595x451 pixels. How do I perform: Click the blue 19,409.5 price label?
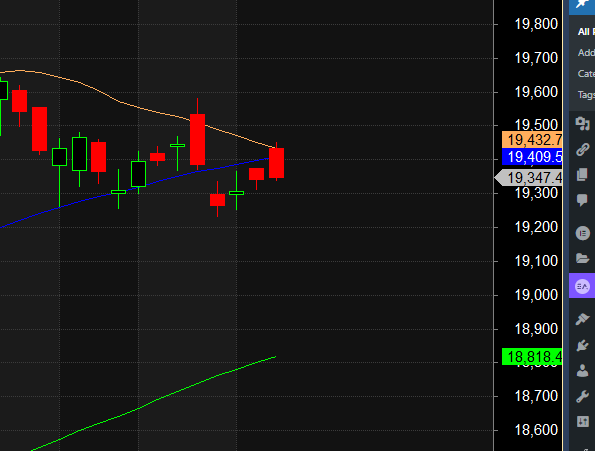(532, 157)
